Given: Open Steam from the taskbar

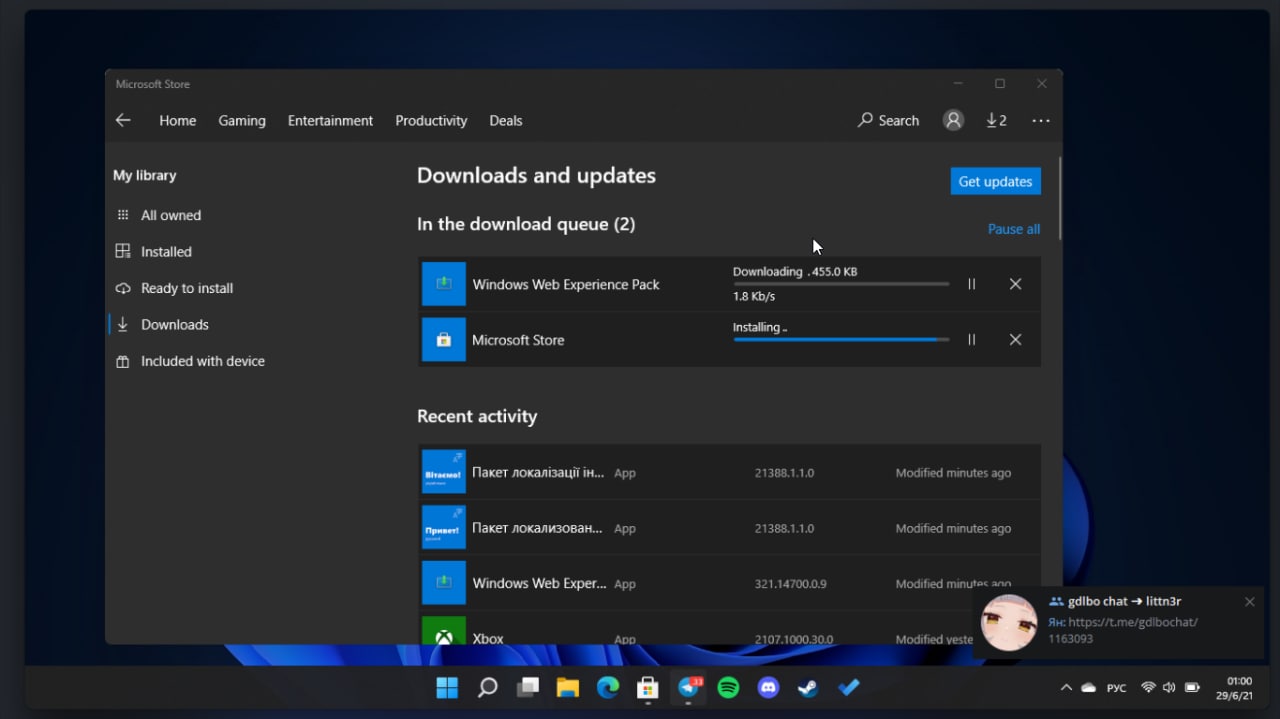Looking at the screenshot, I should coord(808,688).
